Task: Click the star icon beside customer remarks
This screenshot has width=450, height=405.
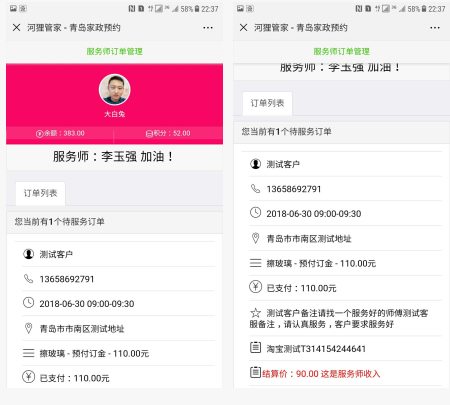Action: 256,313
